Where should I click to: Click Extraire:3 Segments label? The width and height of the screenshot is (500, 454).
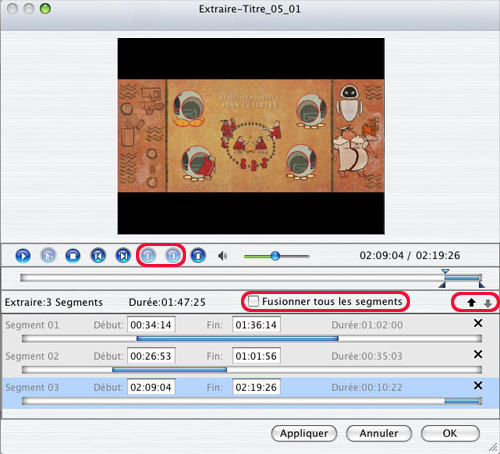point(54,302)
